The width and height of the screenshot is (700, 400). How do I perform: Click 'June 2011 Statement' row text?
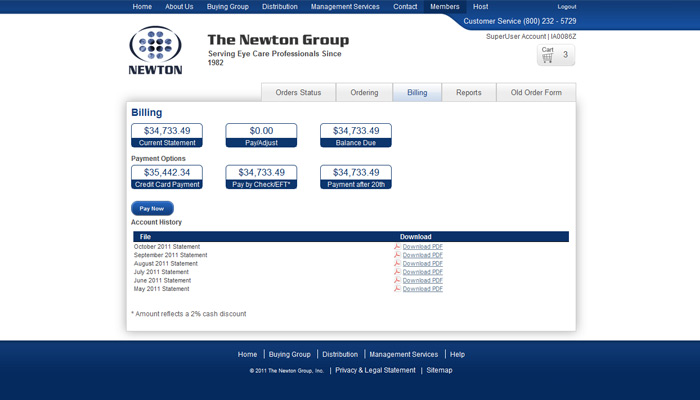pyautogui.click(x=162, y=280)
